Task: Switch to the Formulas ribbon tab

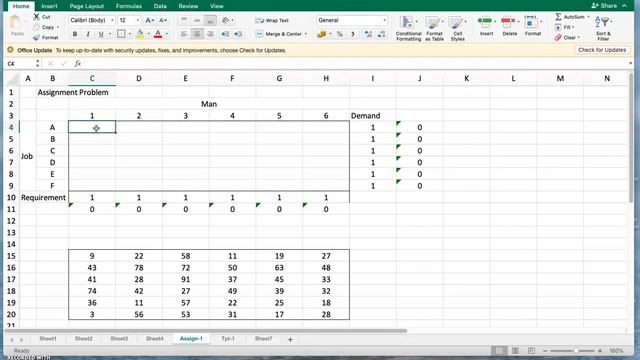Action: pos(129,6)
